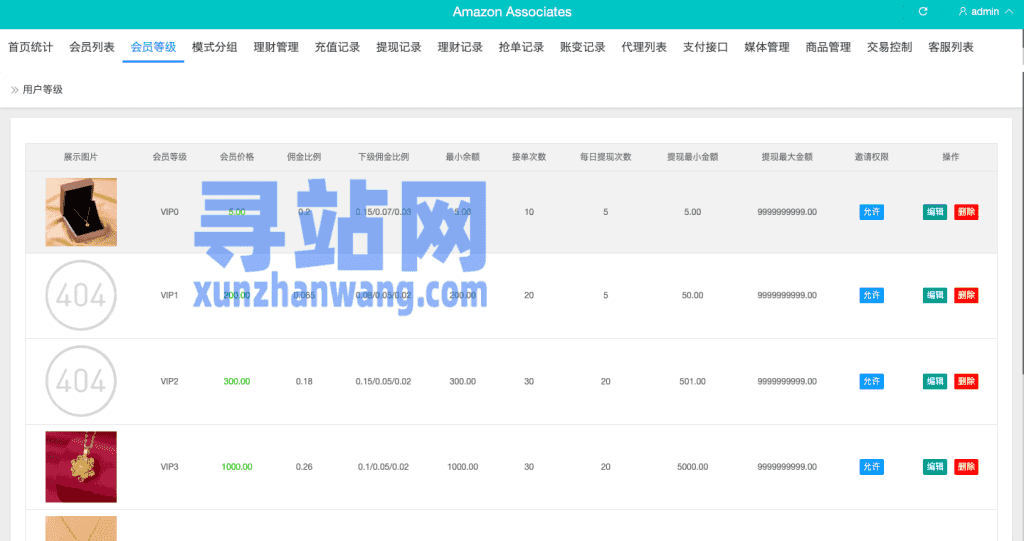Edit the VIP3 level with 编辑
1024x541 pixels.
[x=935, y=467]
